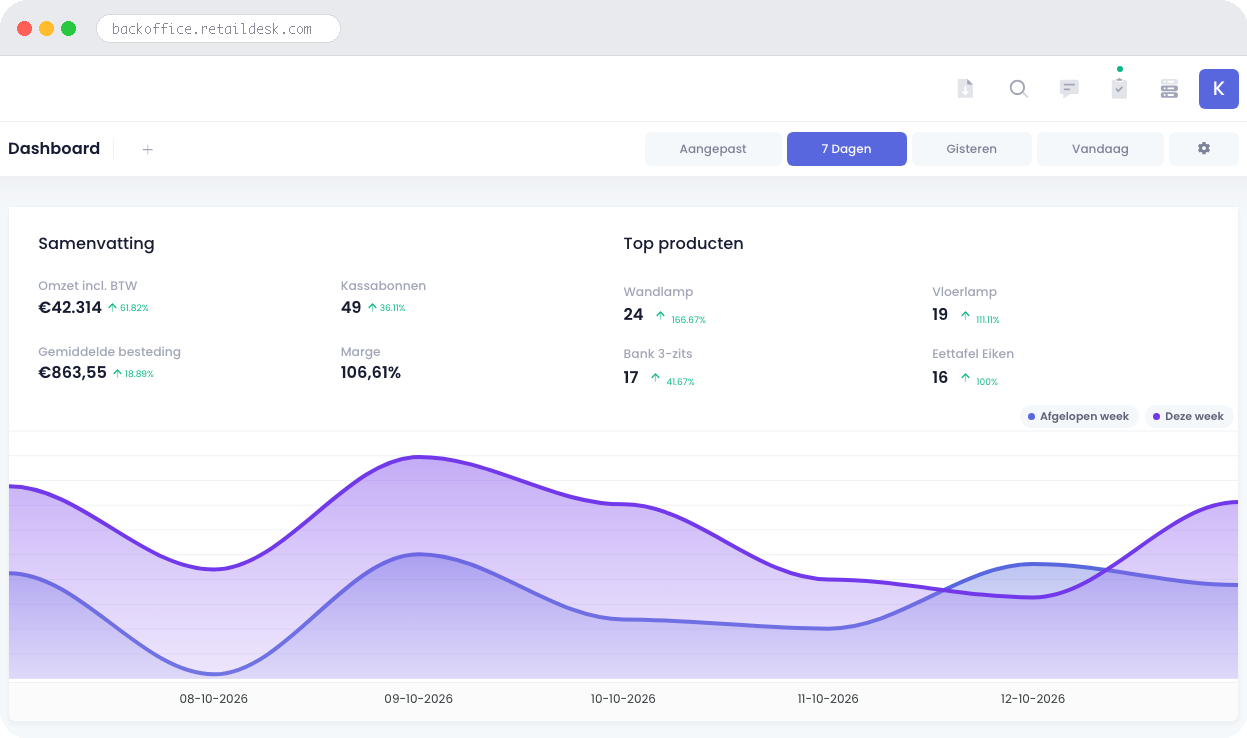Open the search magnifier icon

coord(1018,89)
